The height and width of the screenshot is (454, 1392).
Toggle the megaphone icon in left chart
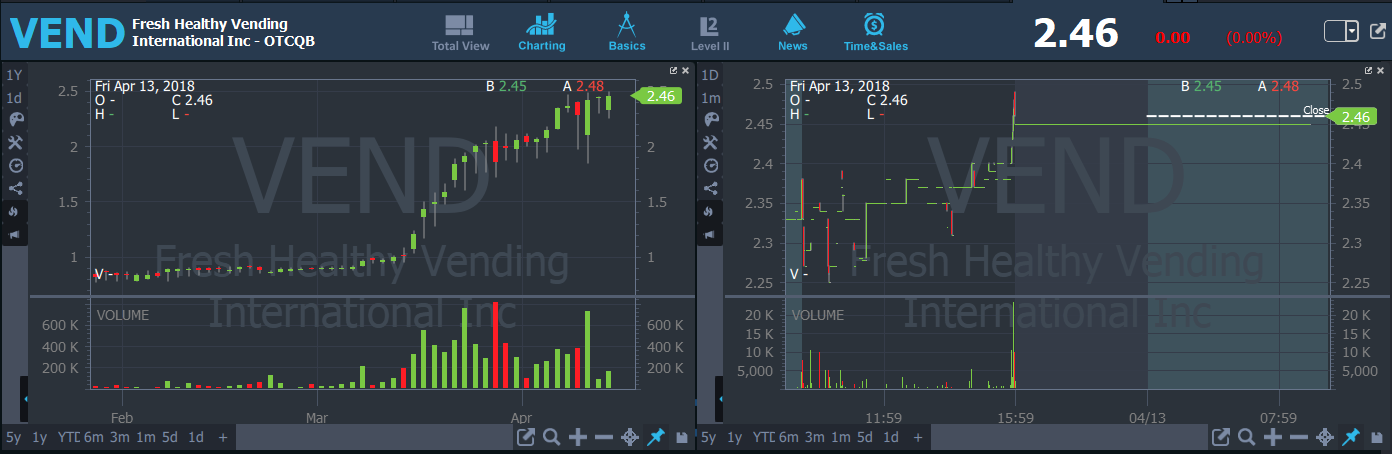click(14, 234)
